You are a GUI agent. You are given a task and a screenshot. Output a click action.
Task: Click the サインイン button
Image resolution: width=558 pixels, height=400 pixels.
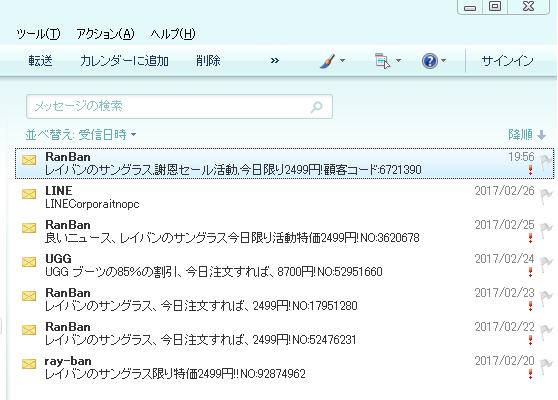pos(507,61)
